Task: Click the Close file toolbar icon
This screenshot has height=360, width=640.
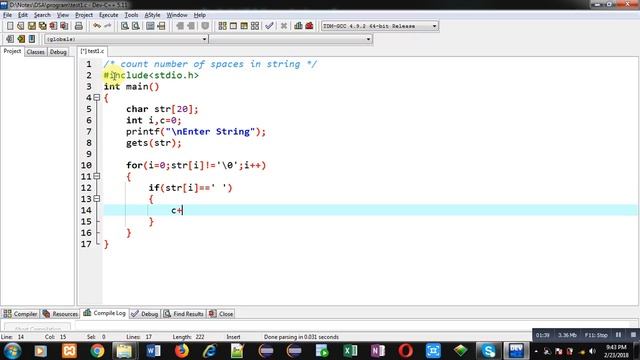Action: coord(53,26)
